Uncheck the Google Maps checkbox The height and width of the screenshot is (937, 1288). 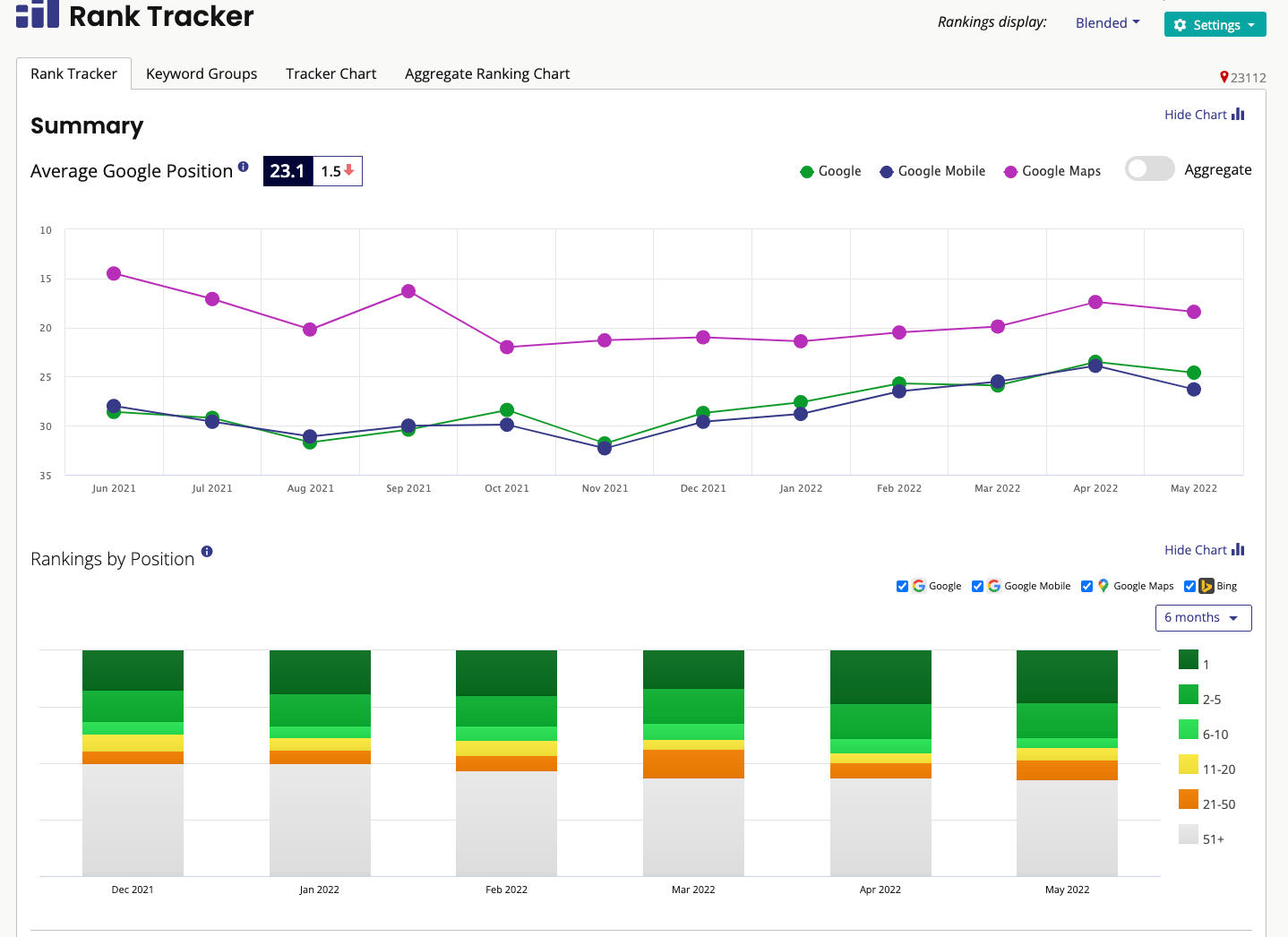(1086, 587)
